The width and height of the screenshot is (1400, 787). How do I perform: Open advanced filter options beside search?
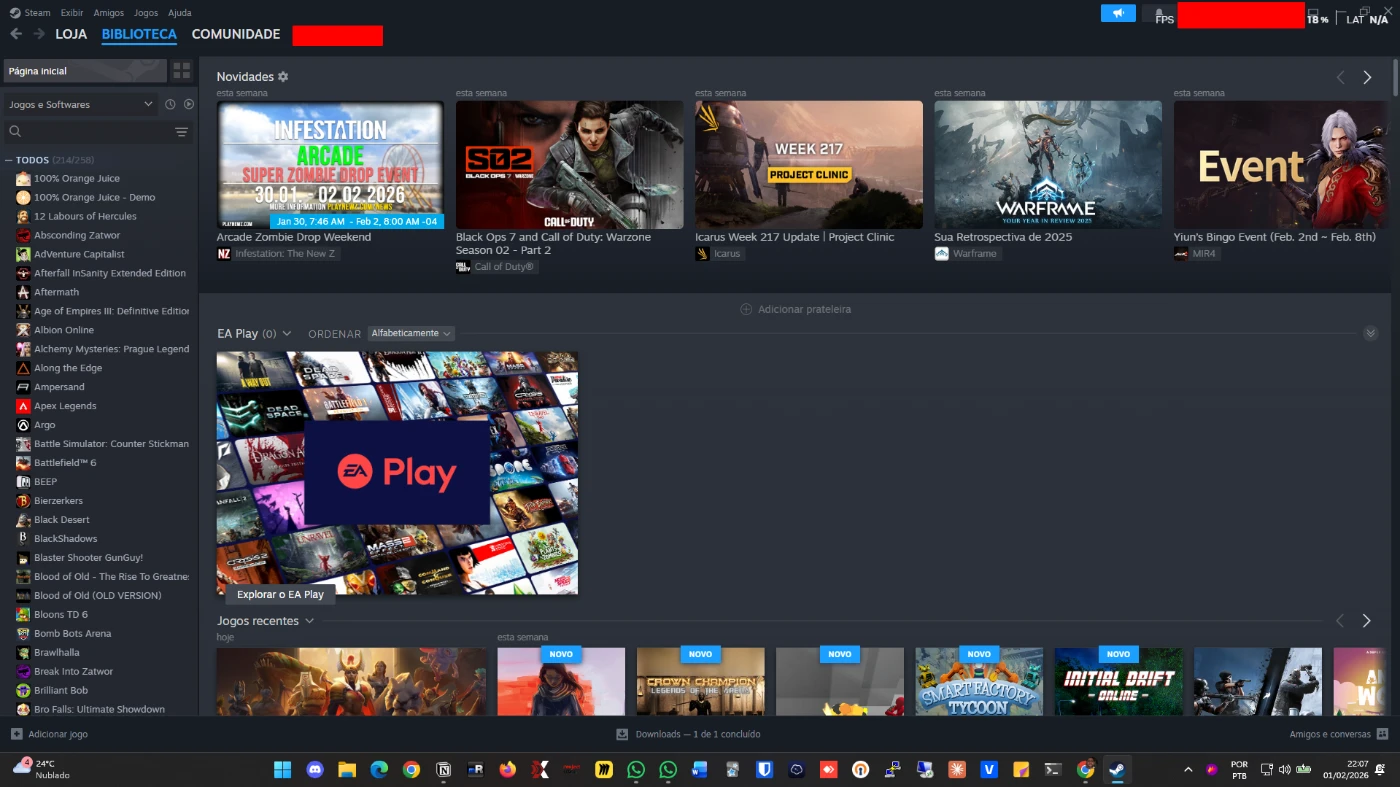[x=181, y=132]
